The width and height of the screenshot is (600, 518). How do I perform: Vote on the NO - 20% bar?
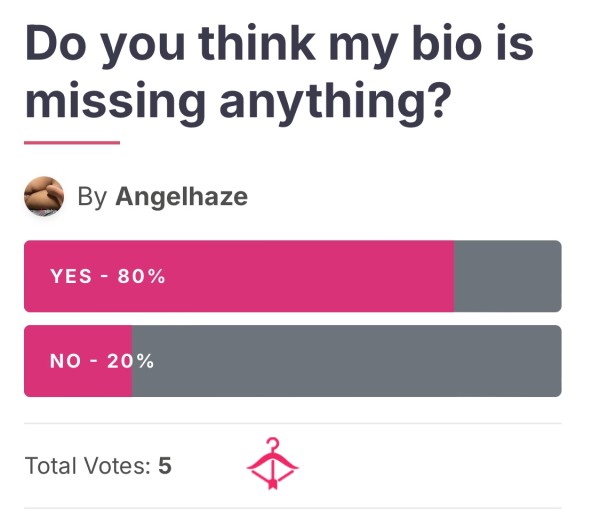click(293, 361)
